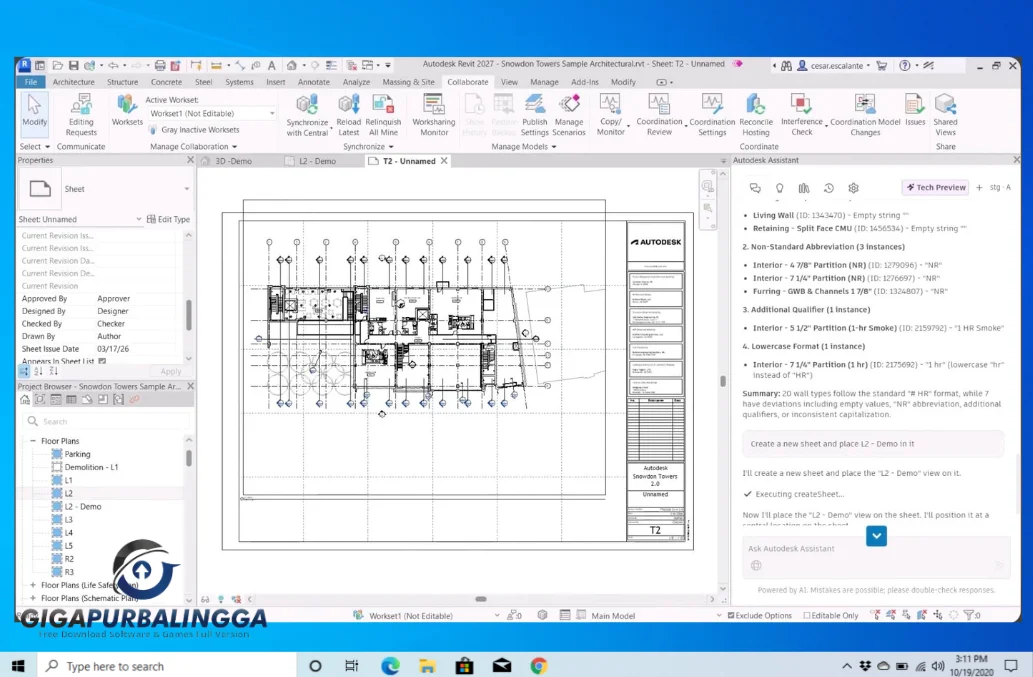The height and width of the screenshot is (677, 1033).
Task: Open the Select dropdown
Action: click(34, 147)
